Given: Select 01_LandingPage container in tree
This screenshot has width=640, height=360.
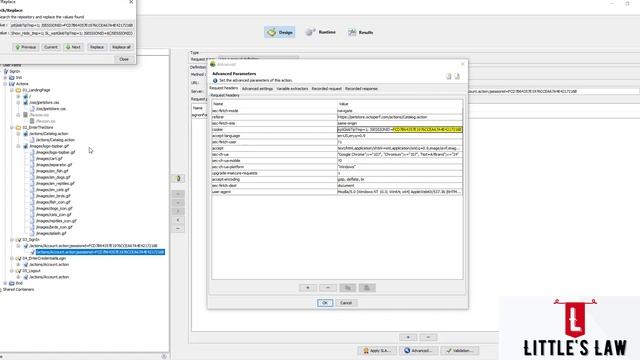Looking at the screenshot, I should [36, 90].
